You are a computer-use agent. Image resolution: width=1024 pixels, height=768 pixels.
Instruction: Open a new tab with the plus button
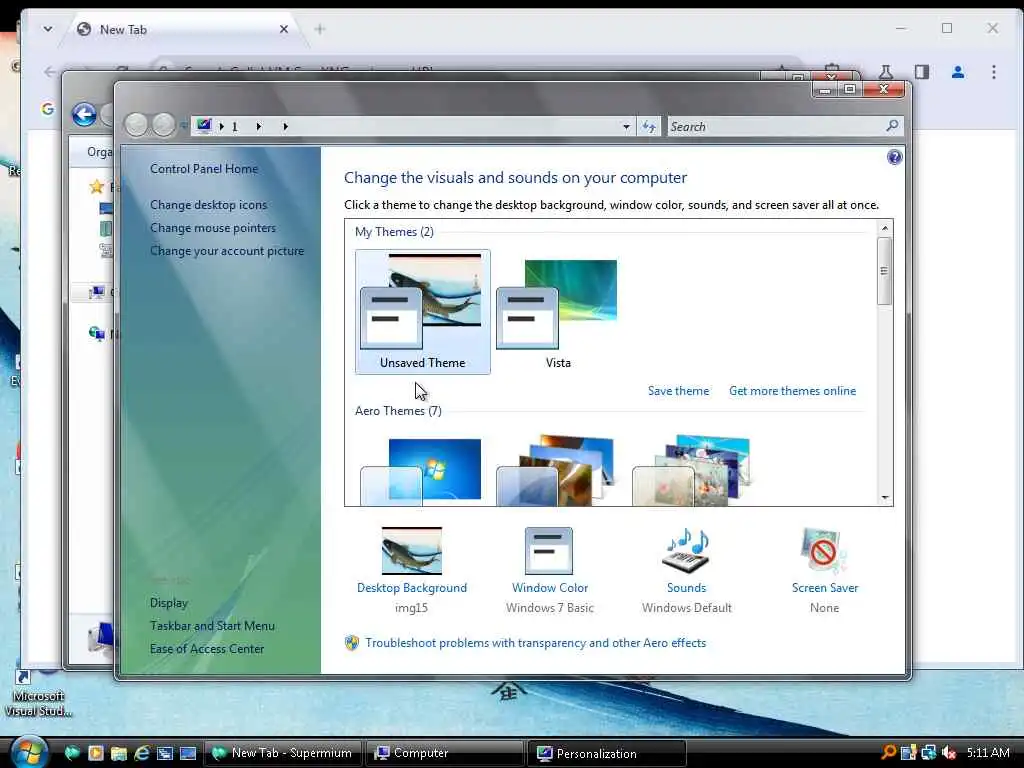tap(319, 29)
